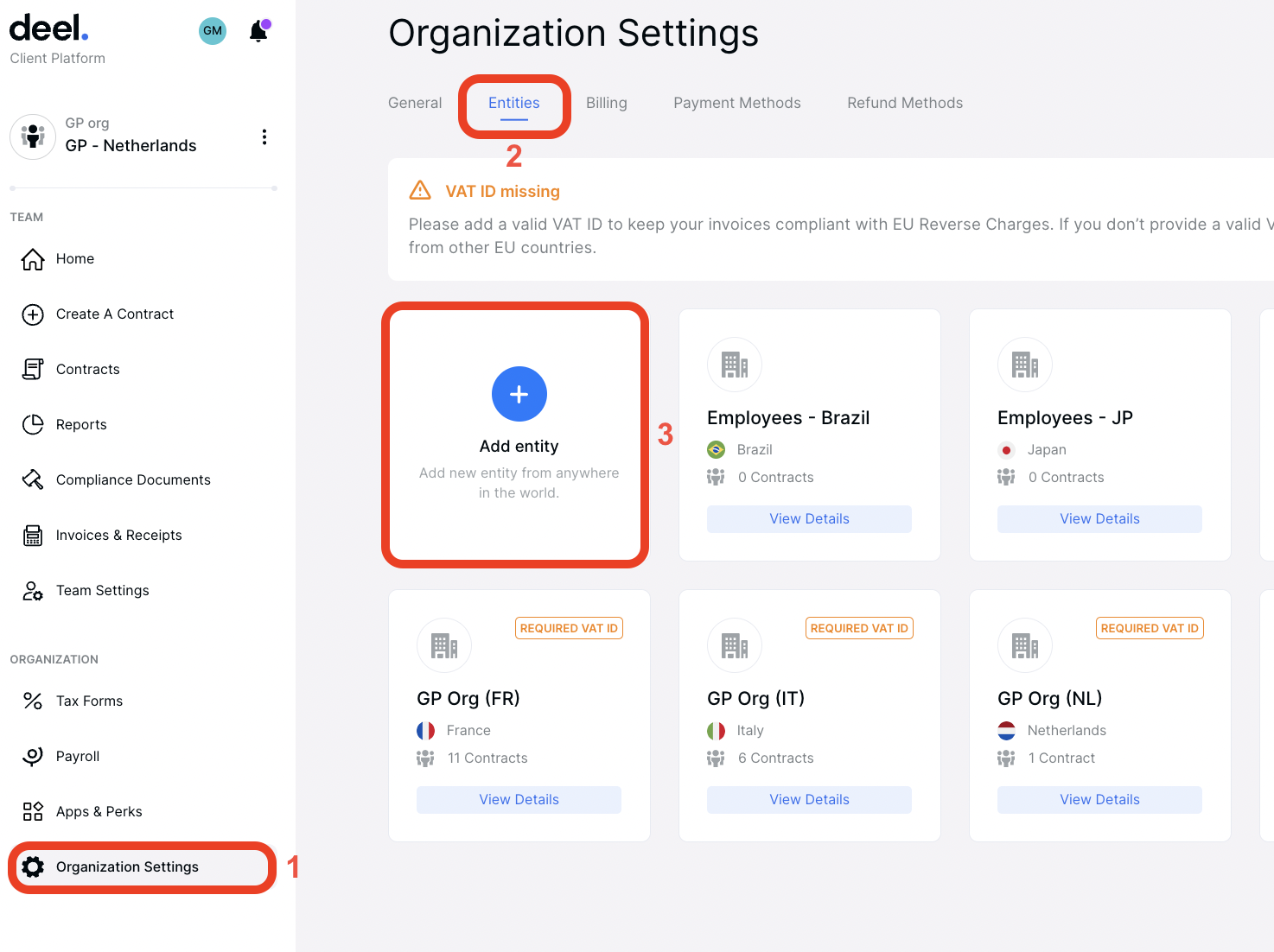1274x952 pixels.
Task: Open the Payment Methods tab
Action: pos(736,102)
